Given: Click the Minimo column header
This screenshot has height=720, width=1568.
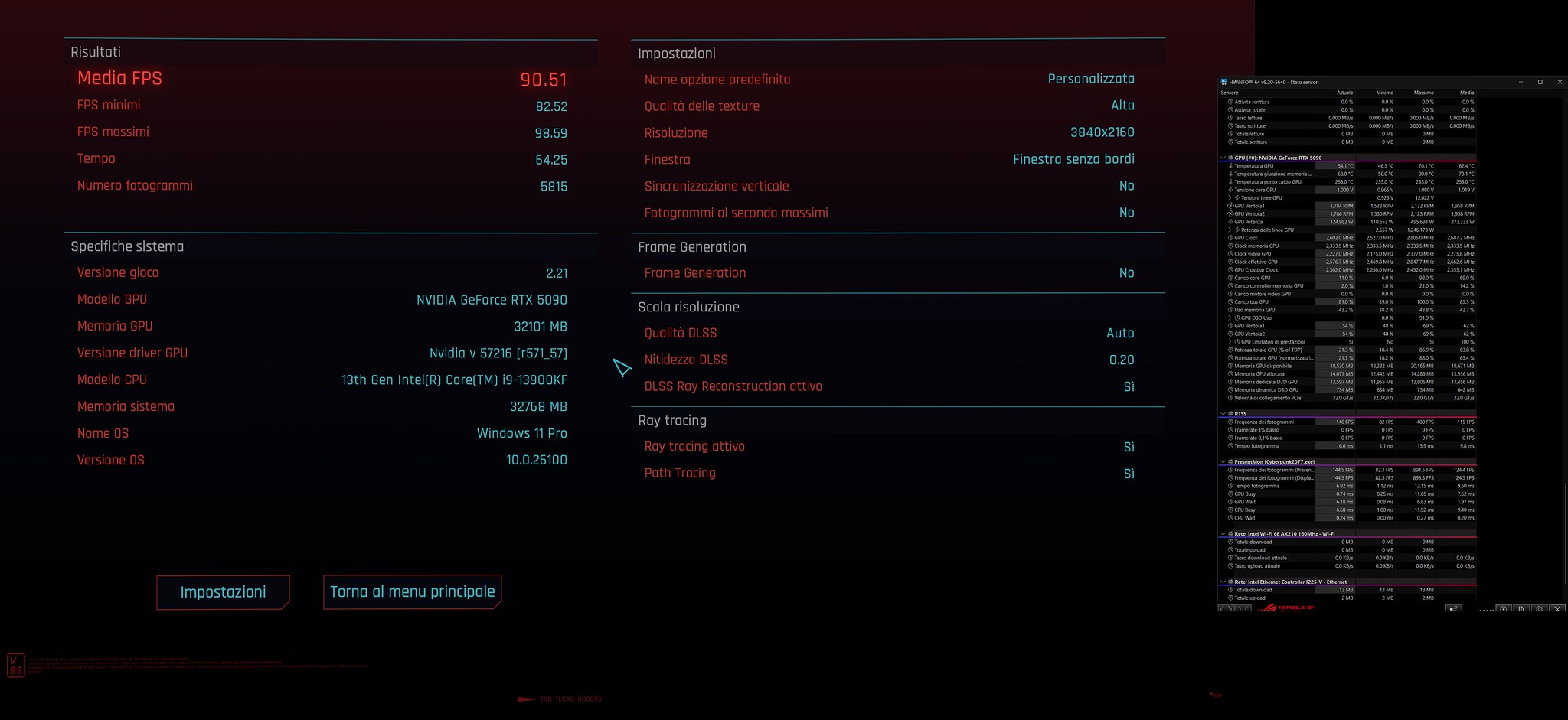Looking at the screenshot, I should pos(1375,93).
